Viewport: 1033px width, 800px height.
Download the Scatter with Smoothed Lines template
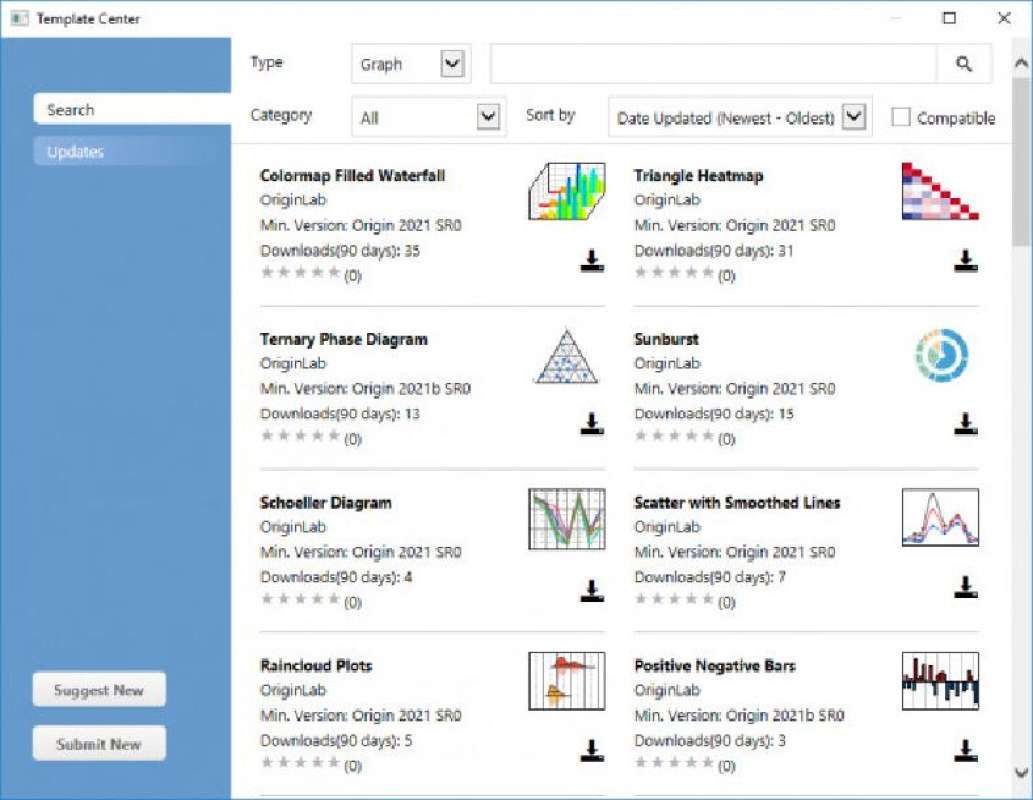click(x=965, y=589)
